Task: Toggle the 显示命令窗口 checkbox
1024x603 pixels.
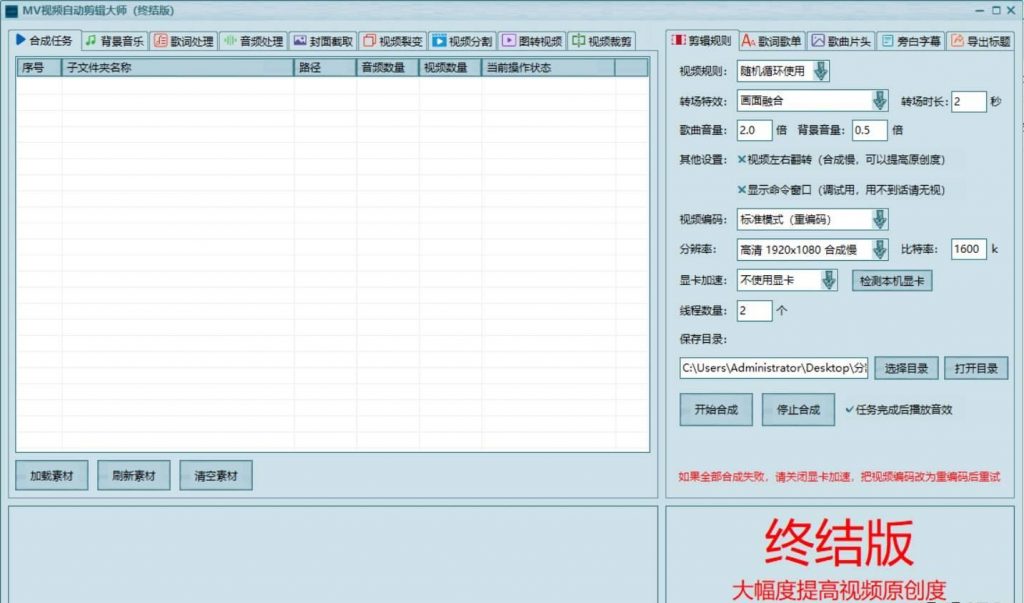Action: (741, 189)
